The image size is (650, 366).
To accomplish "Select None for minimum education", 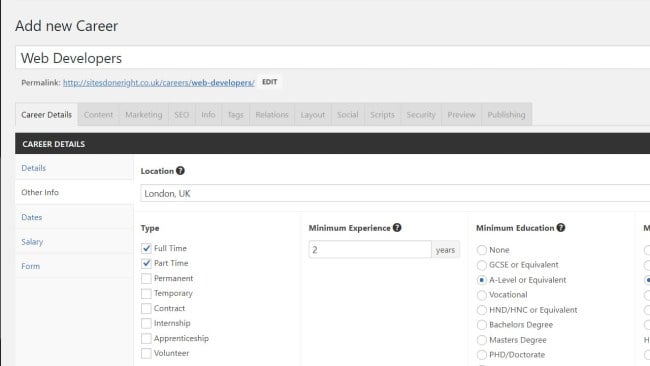I will [482, 250].
